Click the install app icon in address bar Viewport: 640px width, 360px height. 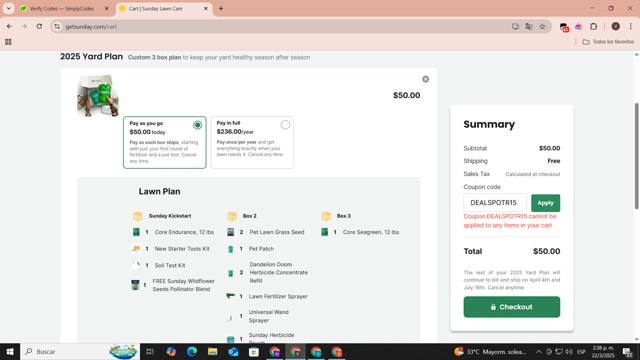(515, 27)
